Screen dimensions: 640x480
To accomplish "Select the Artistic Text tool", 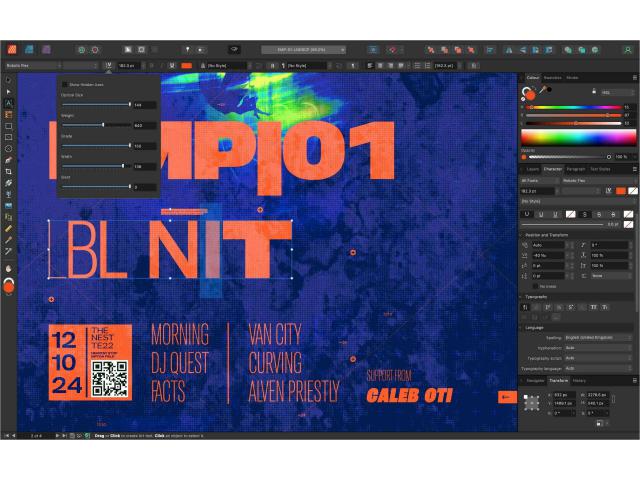I will pos(9,103).
